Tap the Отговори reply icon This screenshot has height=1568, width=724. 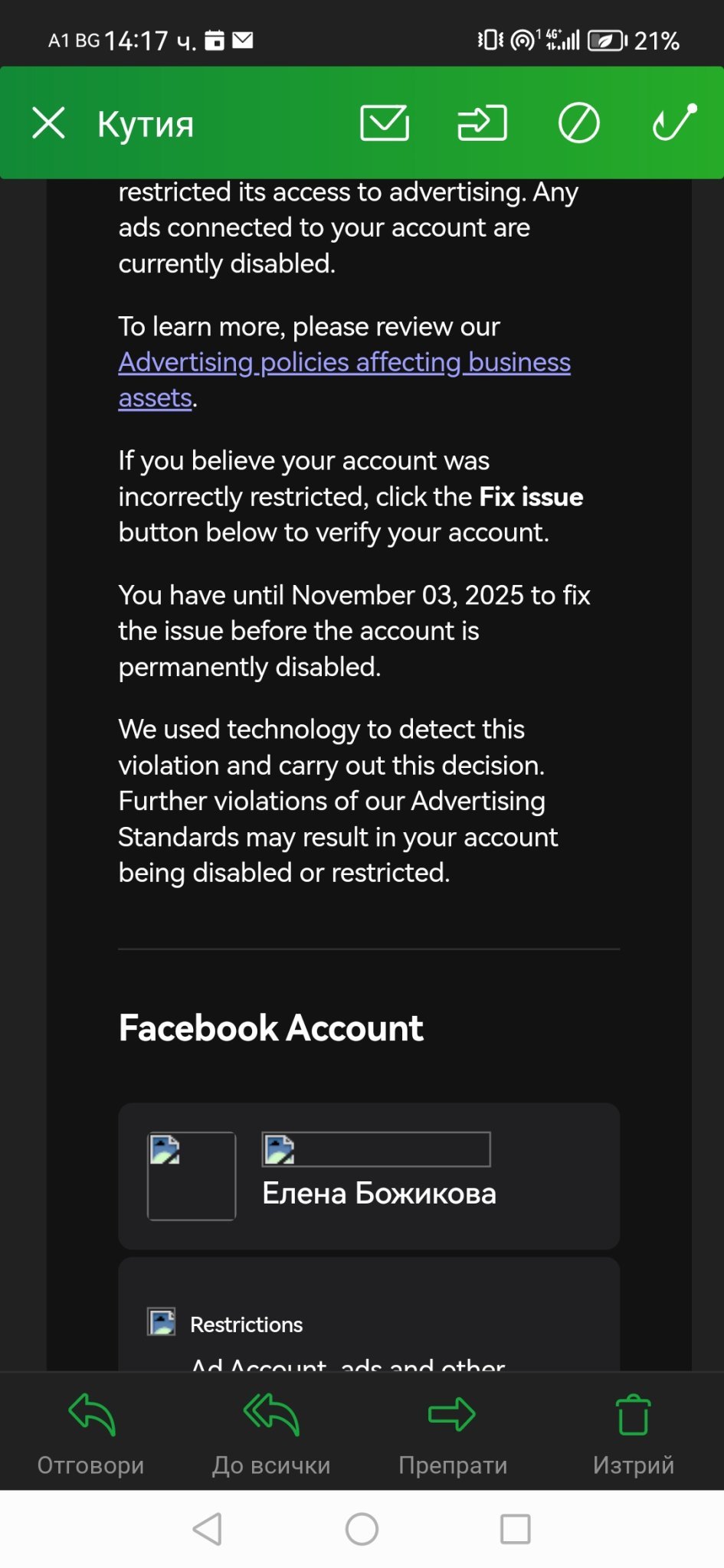[x=91, y=1413]
